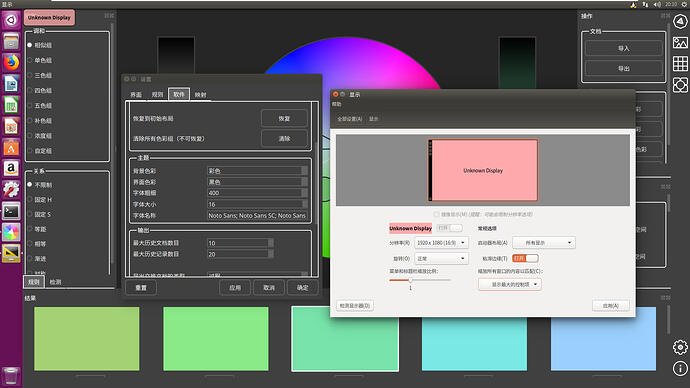The width and height of the screenshot is (690, 388).
Task: Click 取消 in the settings dialog
Action: point(269,288)
